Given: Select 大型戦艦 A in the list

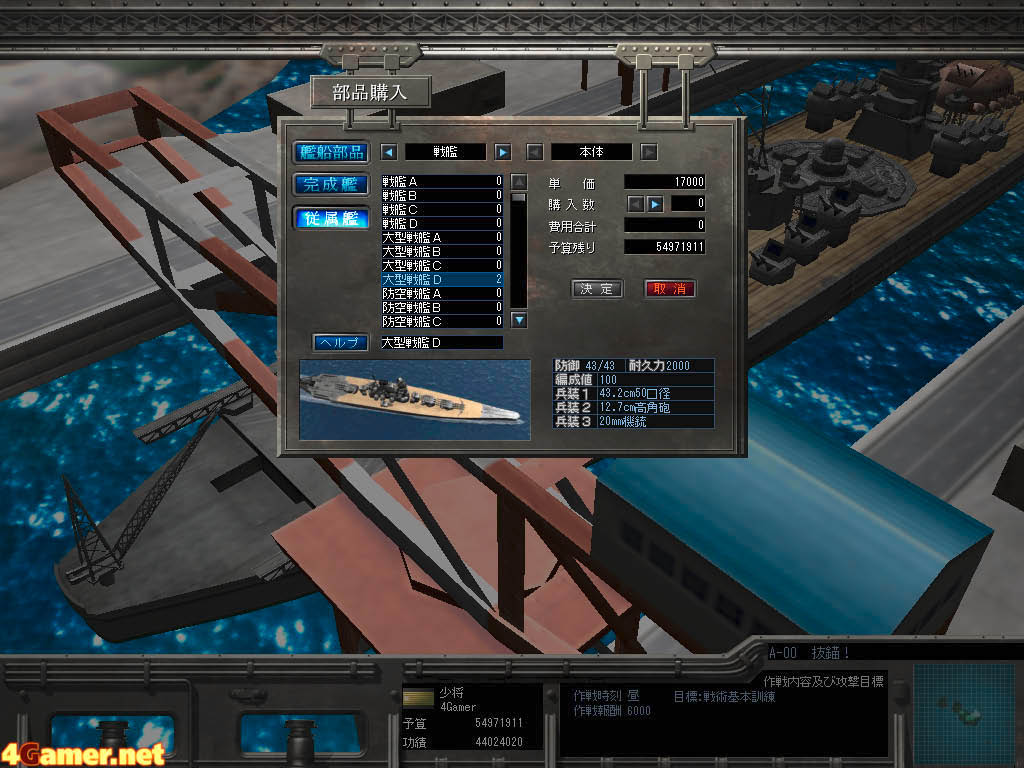Looking at the screenshot, I should (x=442, y=237).
